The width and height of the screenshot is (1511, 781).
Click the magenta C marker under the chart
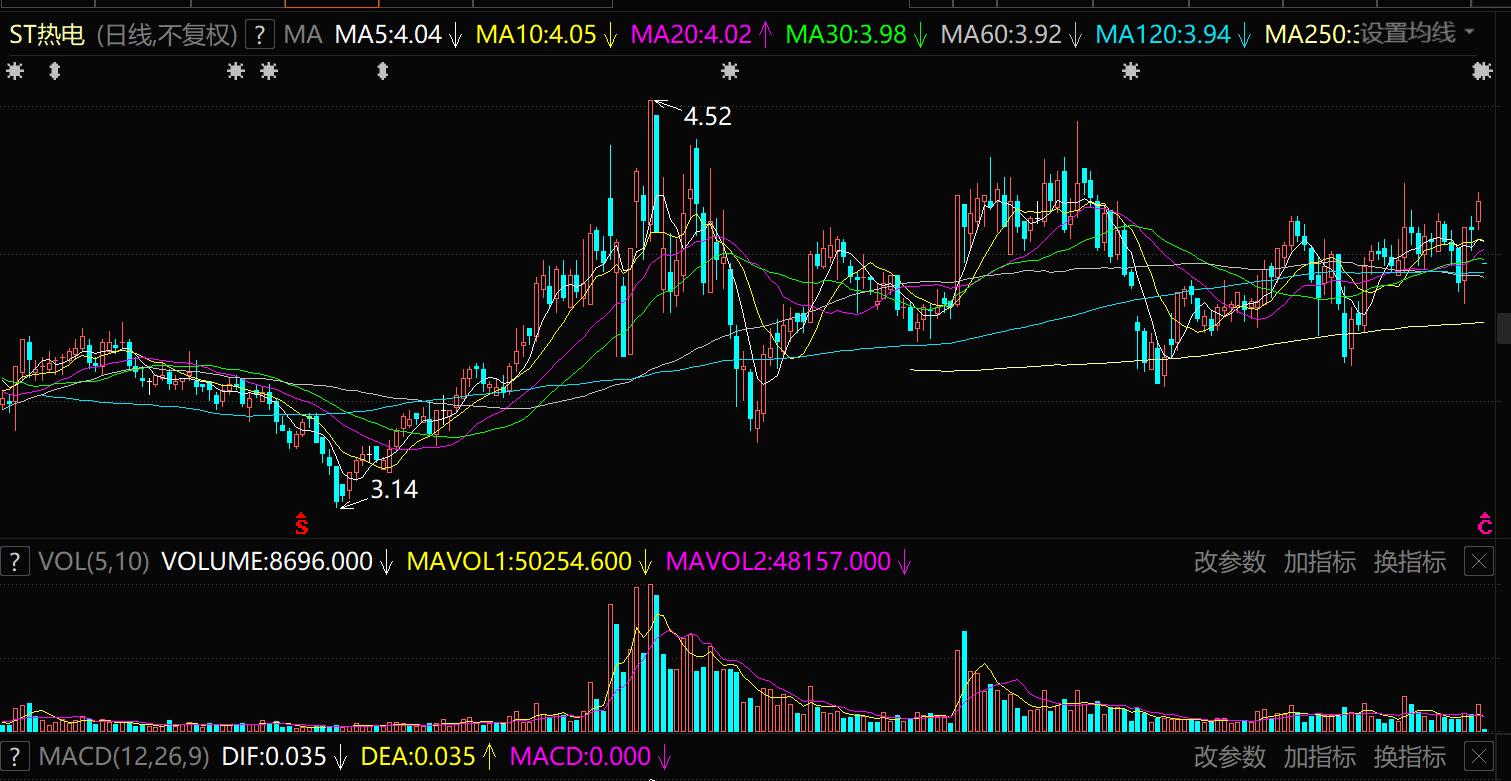tap(1486, 524)
